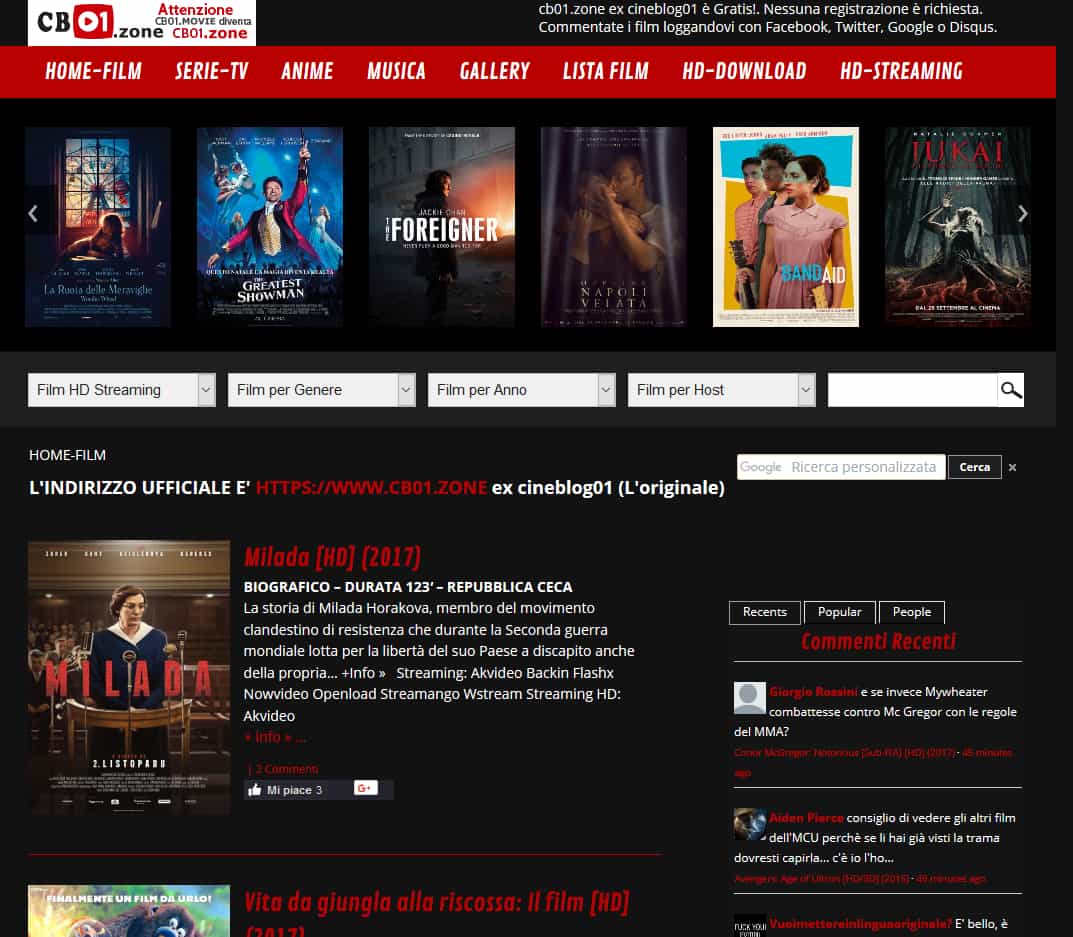Open ANIME menu item
The image size is (1073, 937).
coord(307,71)
